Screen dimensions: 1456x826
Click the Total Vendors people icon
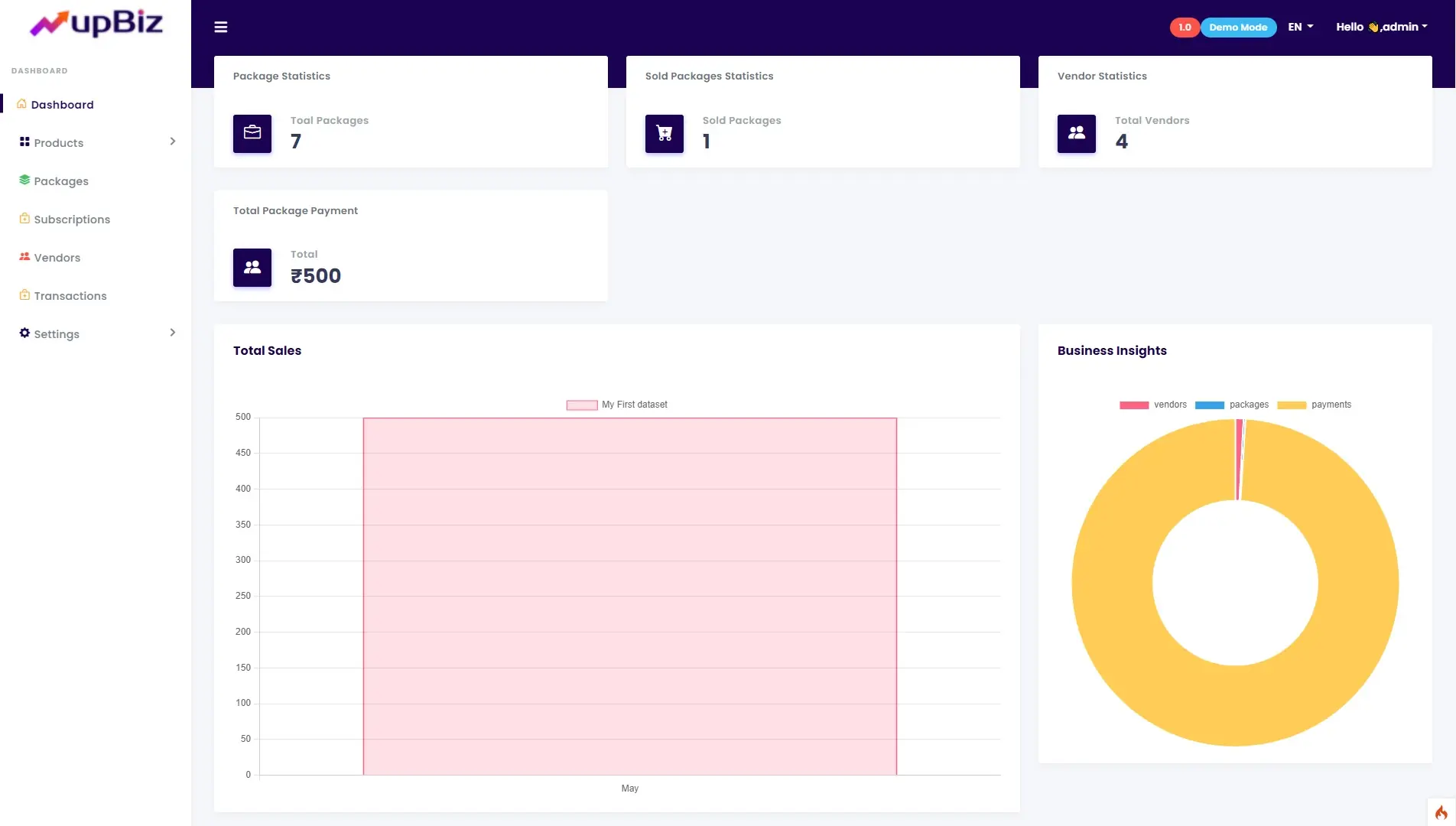[x=1076, y=133]
